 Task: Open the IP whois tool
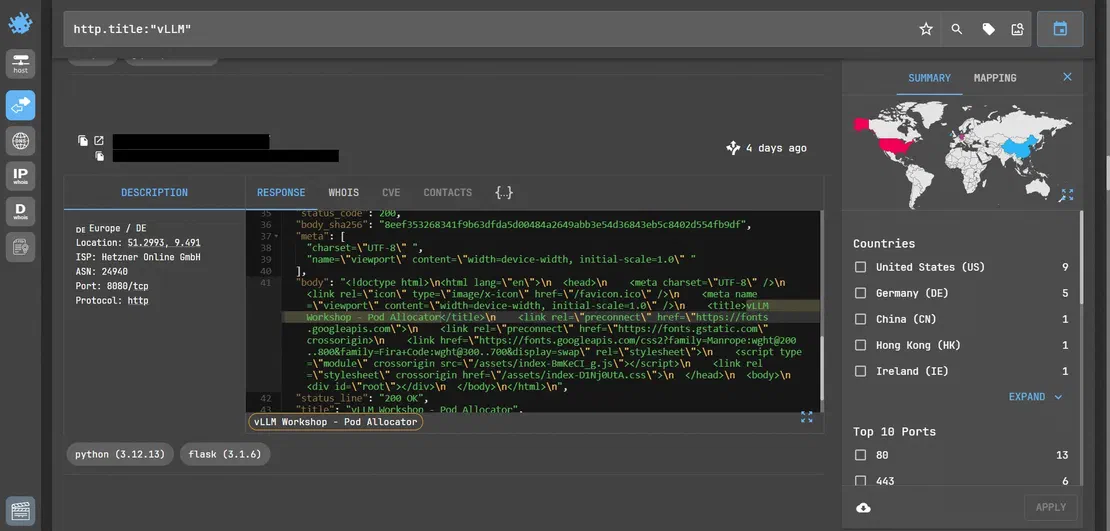(21, 176)
